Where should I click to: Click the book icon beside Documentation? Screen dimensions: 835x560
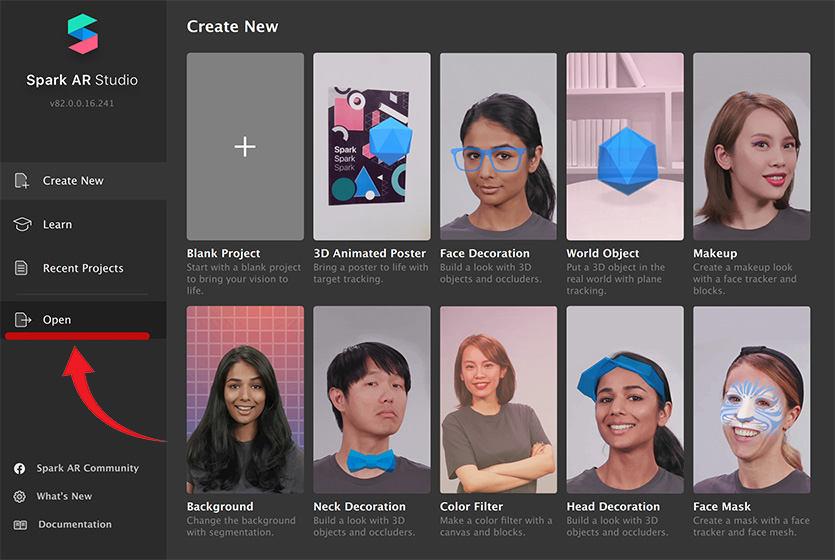coord(20,525)
